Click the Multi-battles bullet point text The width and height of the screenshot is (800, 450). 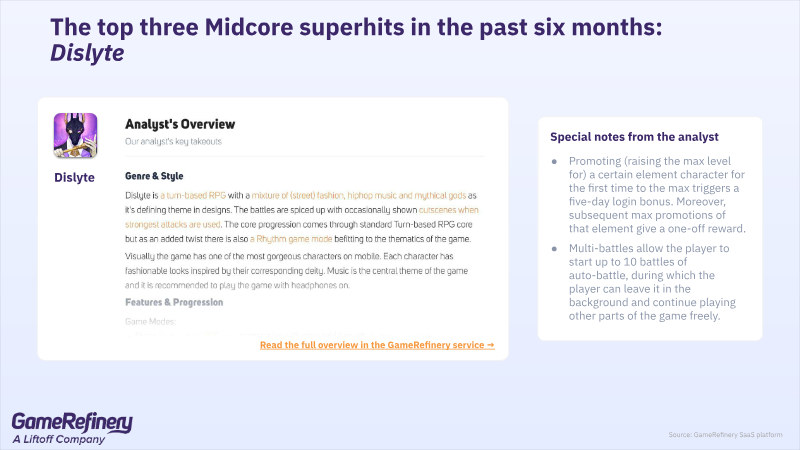pos(652,282)
